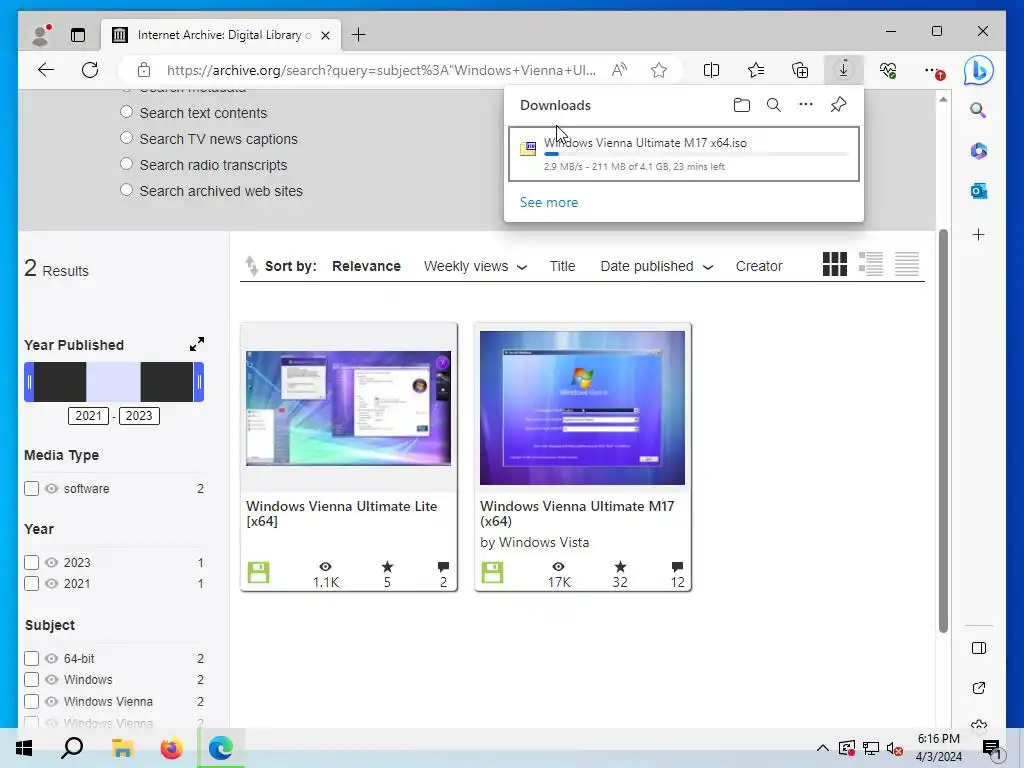Open Bing Copilot sidebar button
This screenshot has width=1024, height=768.
coord(978,70)
